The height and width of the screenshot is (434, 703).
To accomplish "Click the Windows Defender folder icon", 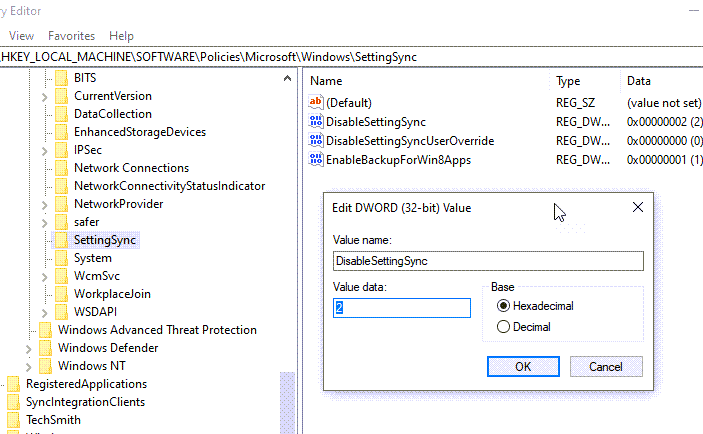I will 45,348.
